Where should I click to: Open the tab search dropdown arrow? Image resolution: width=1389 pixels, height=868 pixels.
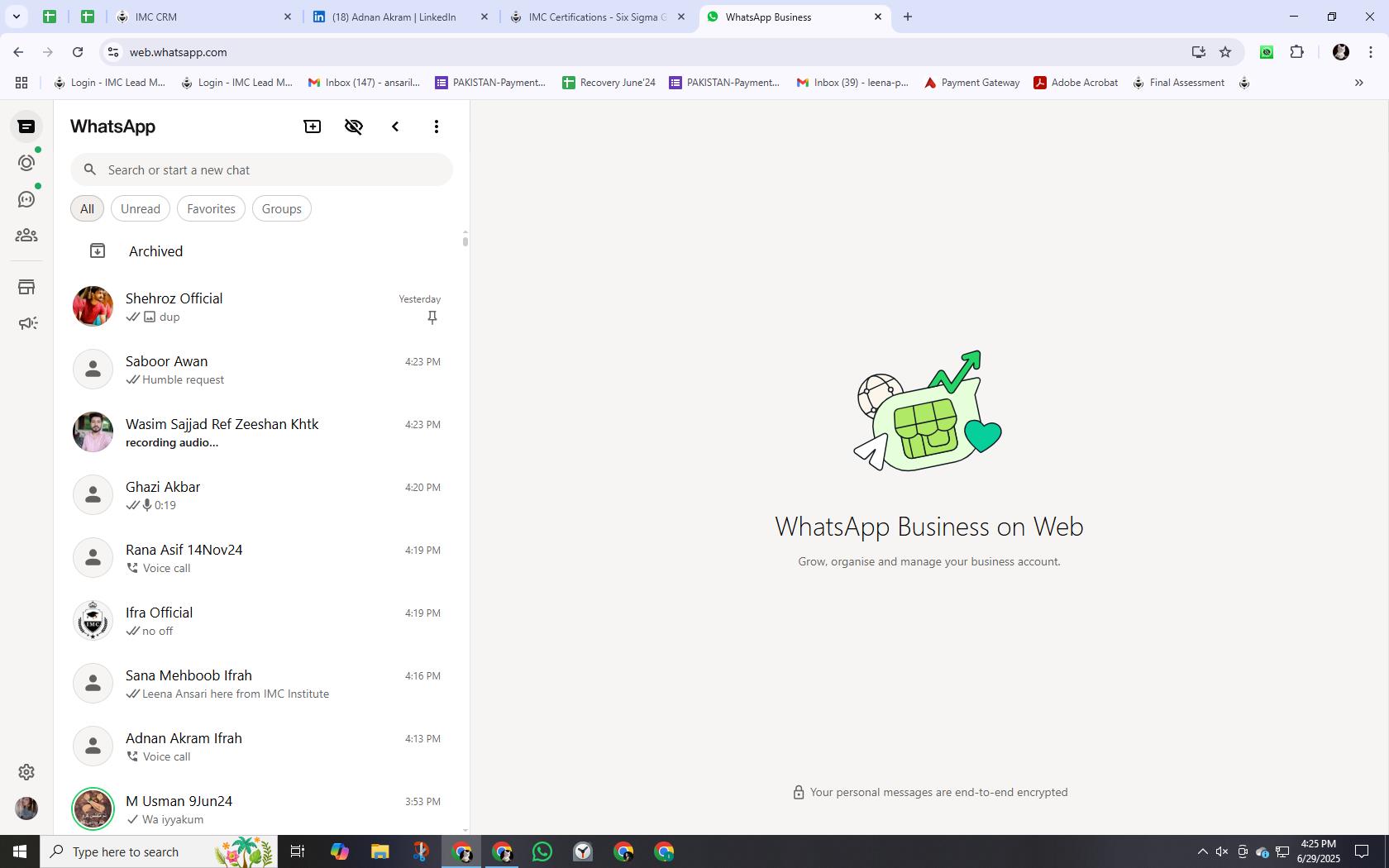click(x=16, y=17)
